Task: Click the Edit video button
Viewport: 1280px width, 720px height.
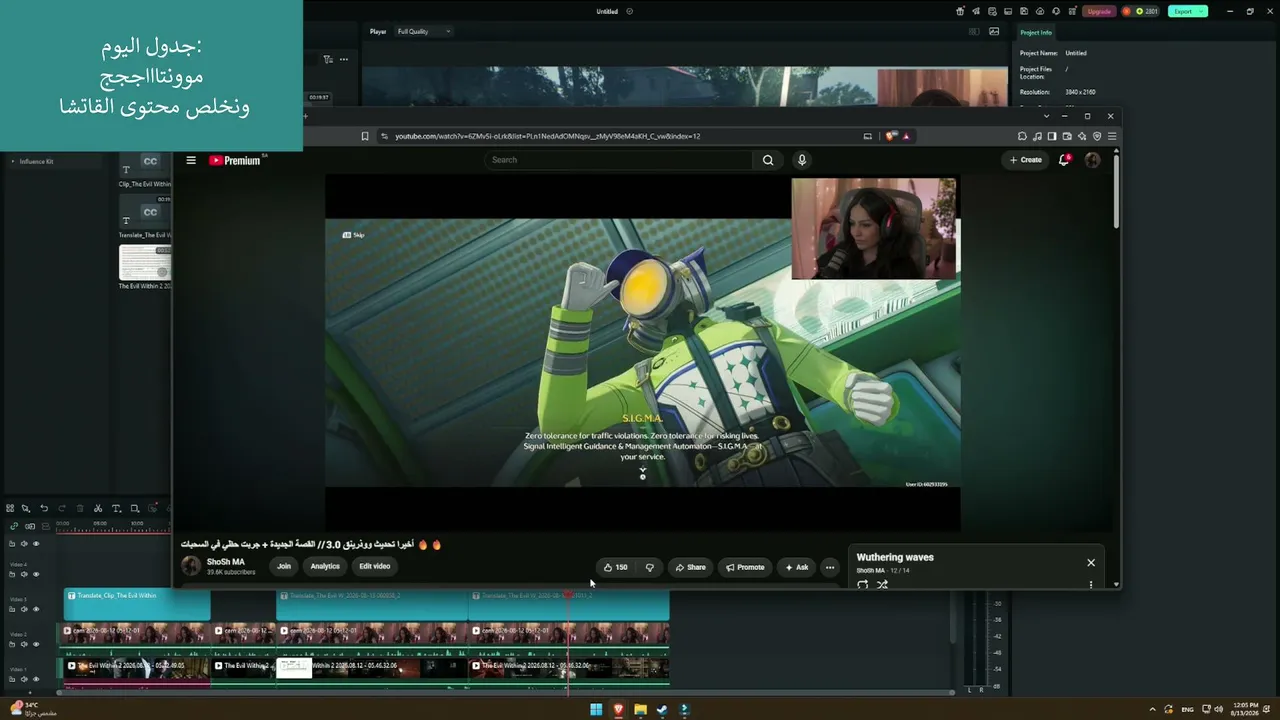Action: click(375, 566)
